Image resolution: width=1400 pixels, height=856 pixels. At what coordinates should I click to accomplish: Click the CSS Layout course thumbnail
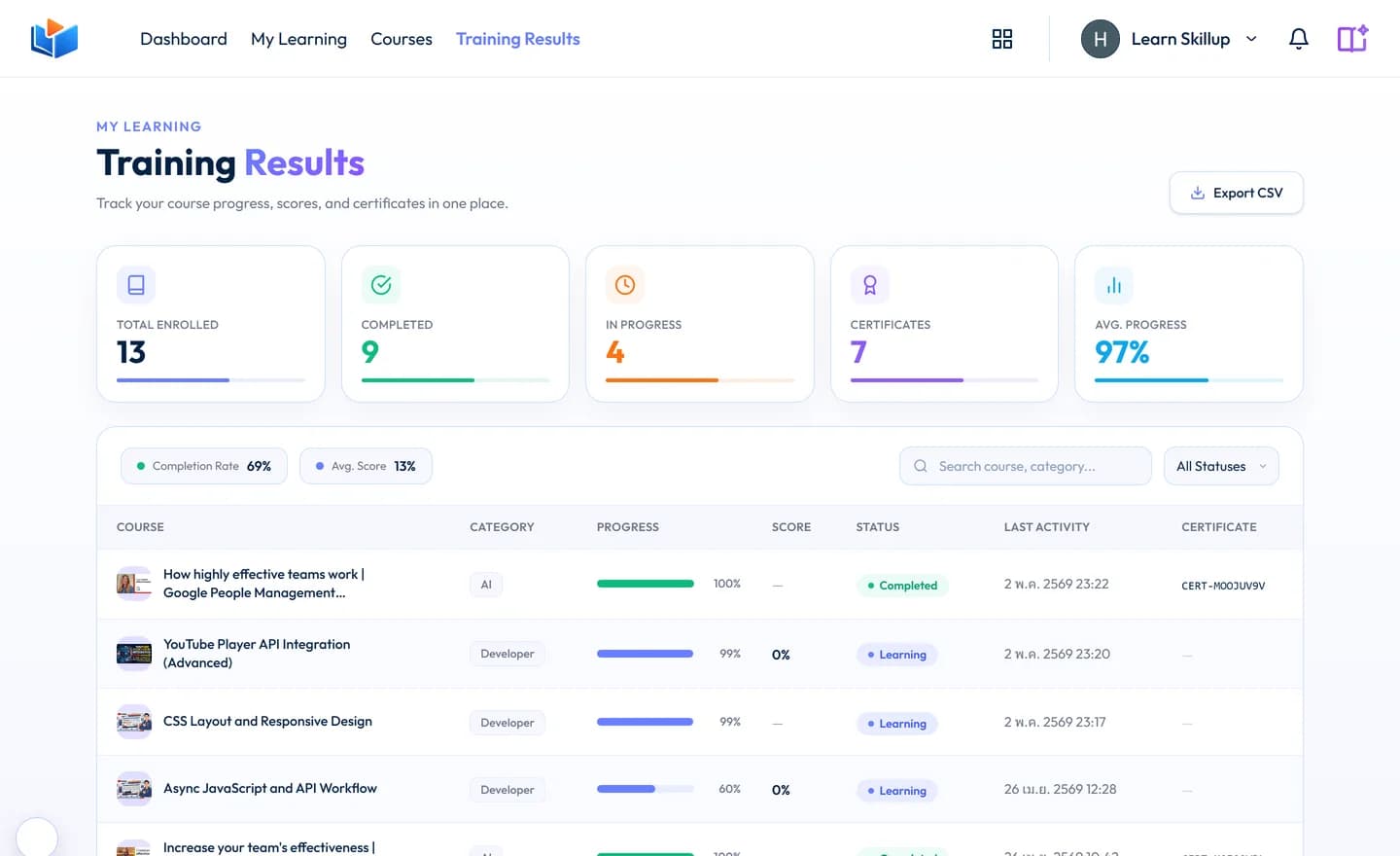(134, 722)
